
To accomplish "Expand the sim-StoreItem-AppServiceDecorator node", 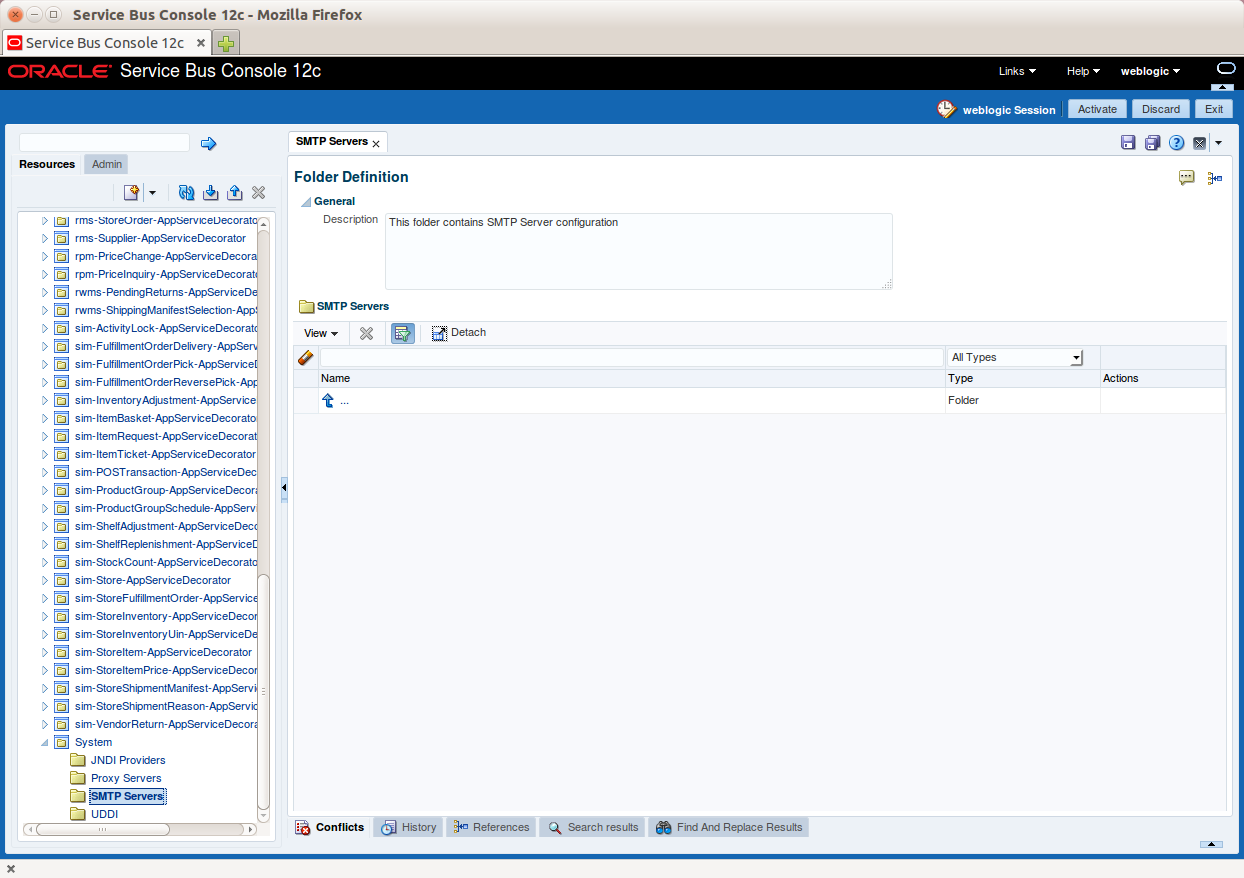I will 44,653.
